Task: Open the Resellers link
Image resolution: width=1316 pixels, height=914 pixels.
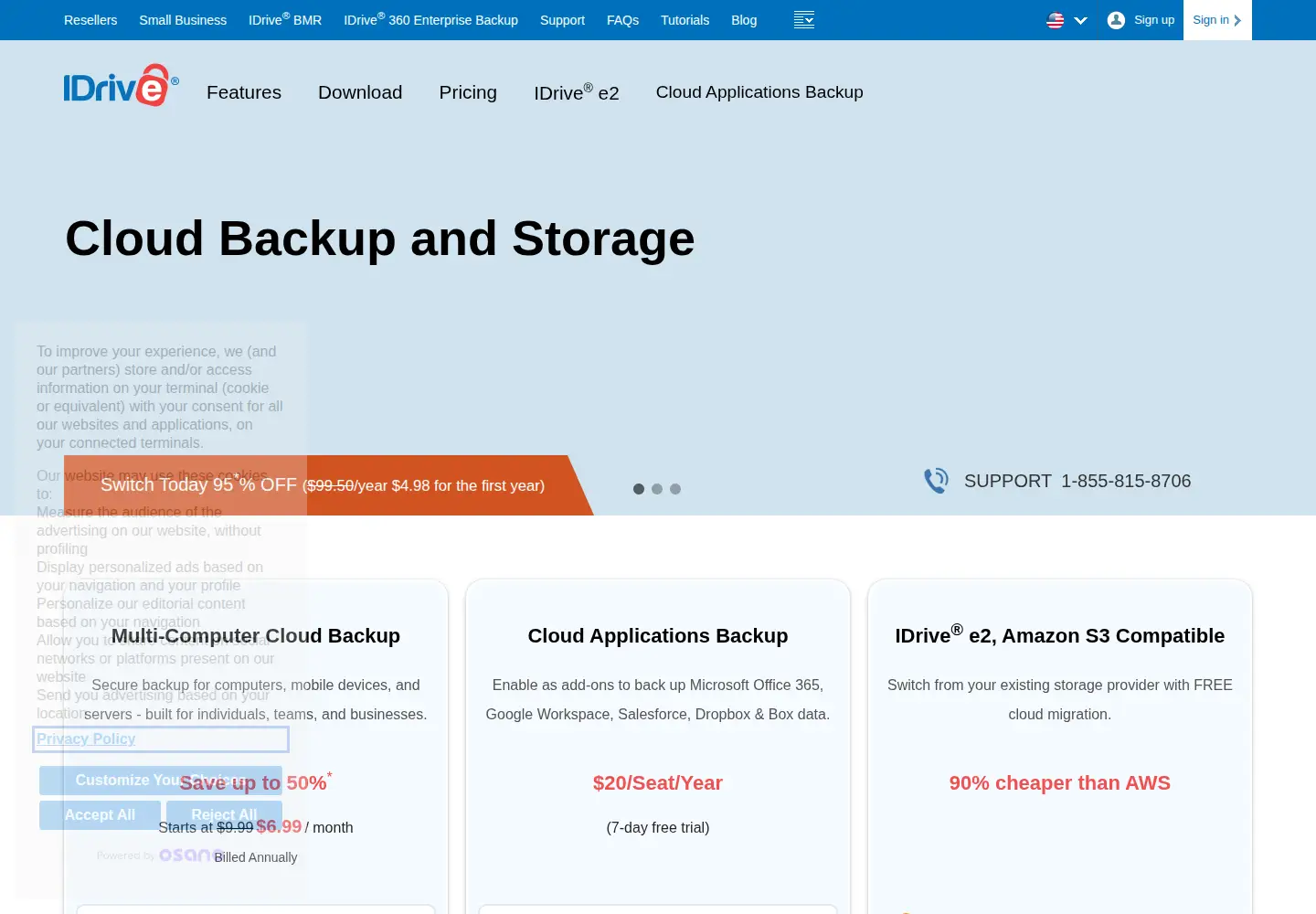Action: click(x=90, y=20)
